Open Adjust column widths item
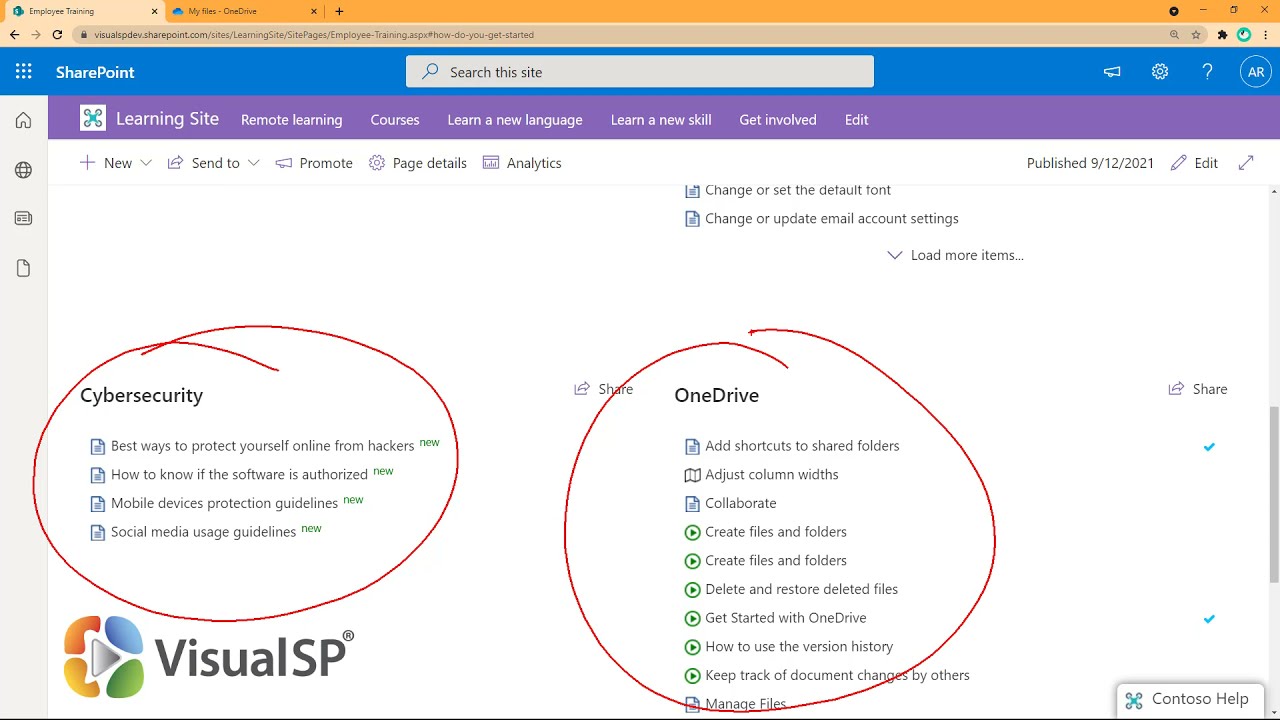Viewport: 1280px width, 720px height. (x=771, y=475)
